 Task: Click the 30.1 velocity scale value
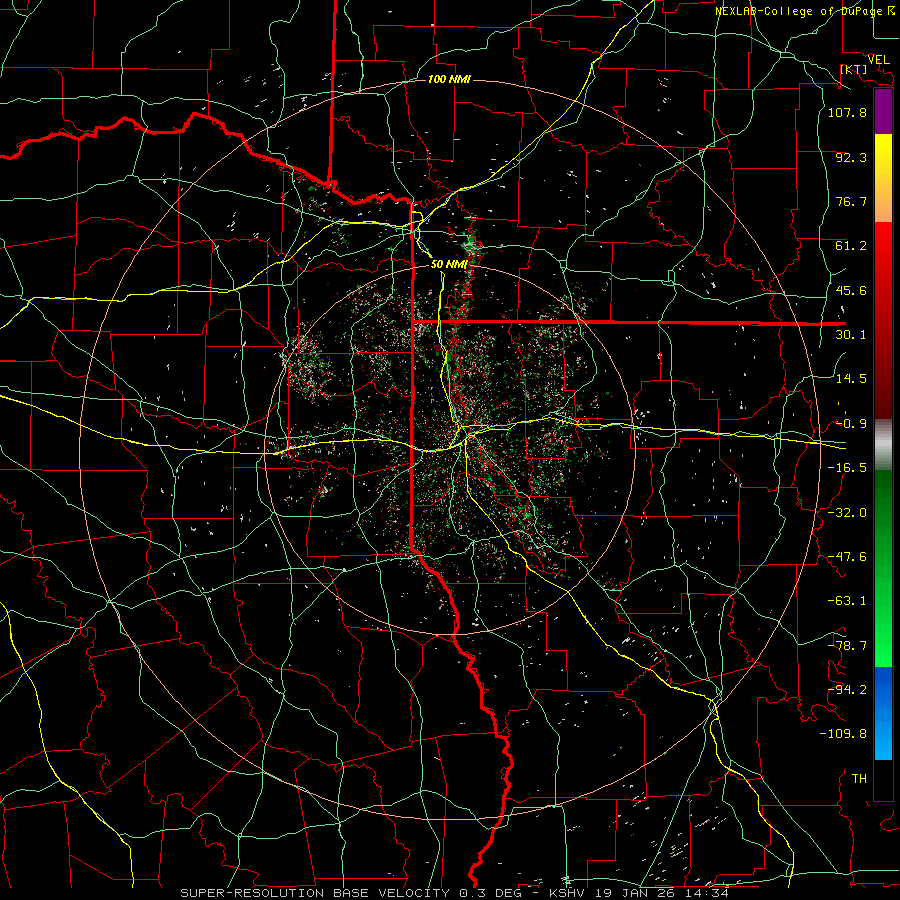[x=851, y=335]
